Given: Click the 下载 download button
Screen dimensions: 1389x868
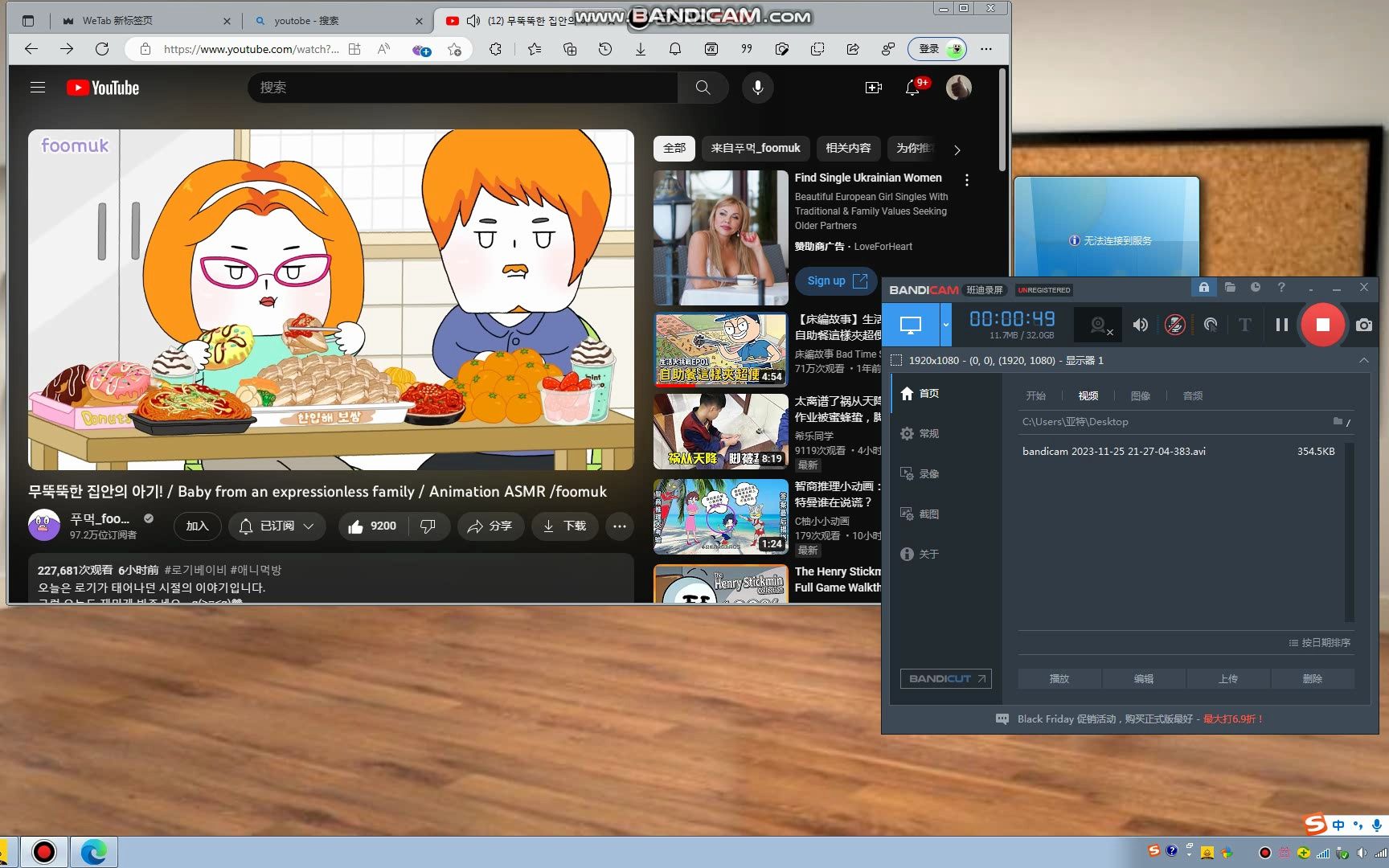Looking at the screenshot, I should coord(564,526).
